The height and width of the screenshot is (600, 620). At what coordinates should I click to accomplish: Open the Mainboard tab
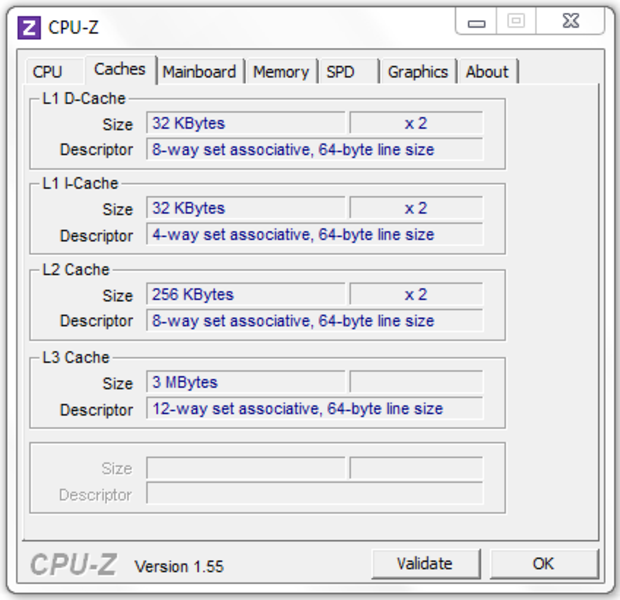(200, 72)
